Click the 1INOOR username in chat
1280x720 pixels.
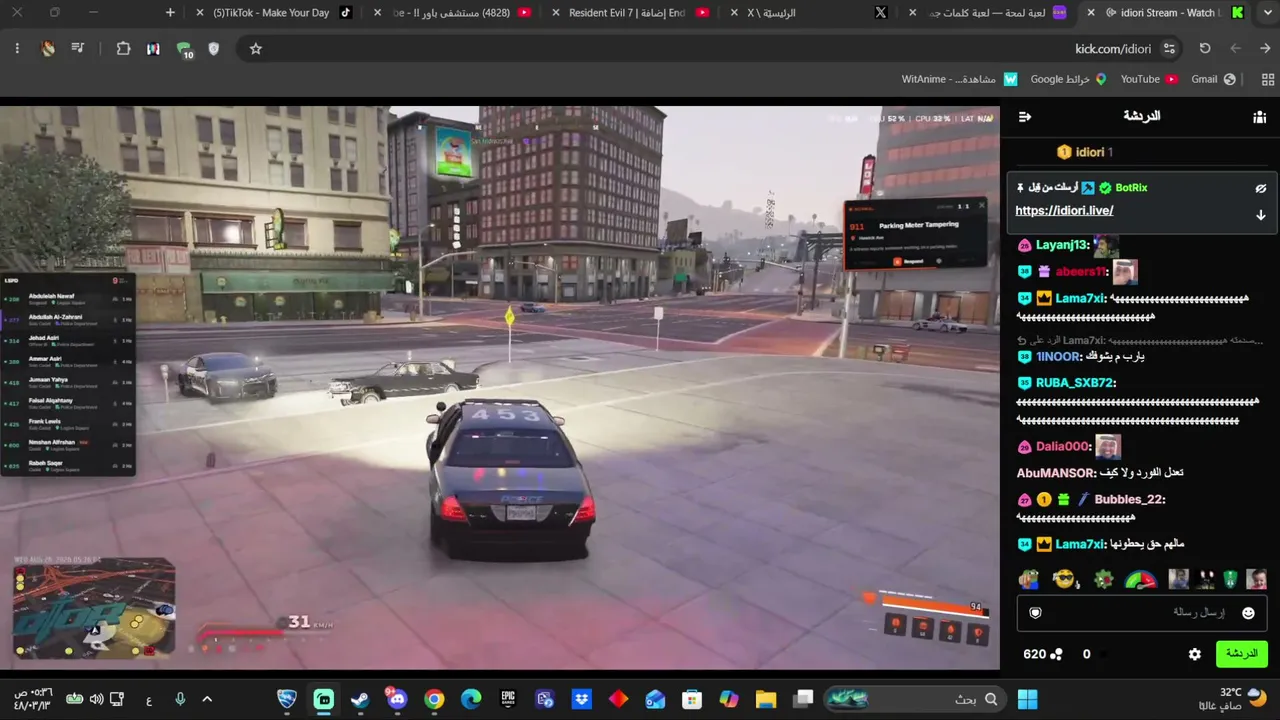(1058, 357)
